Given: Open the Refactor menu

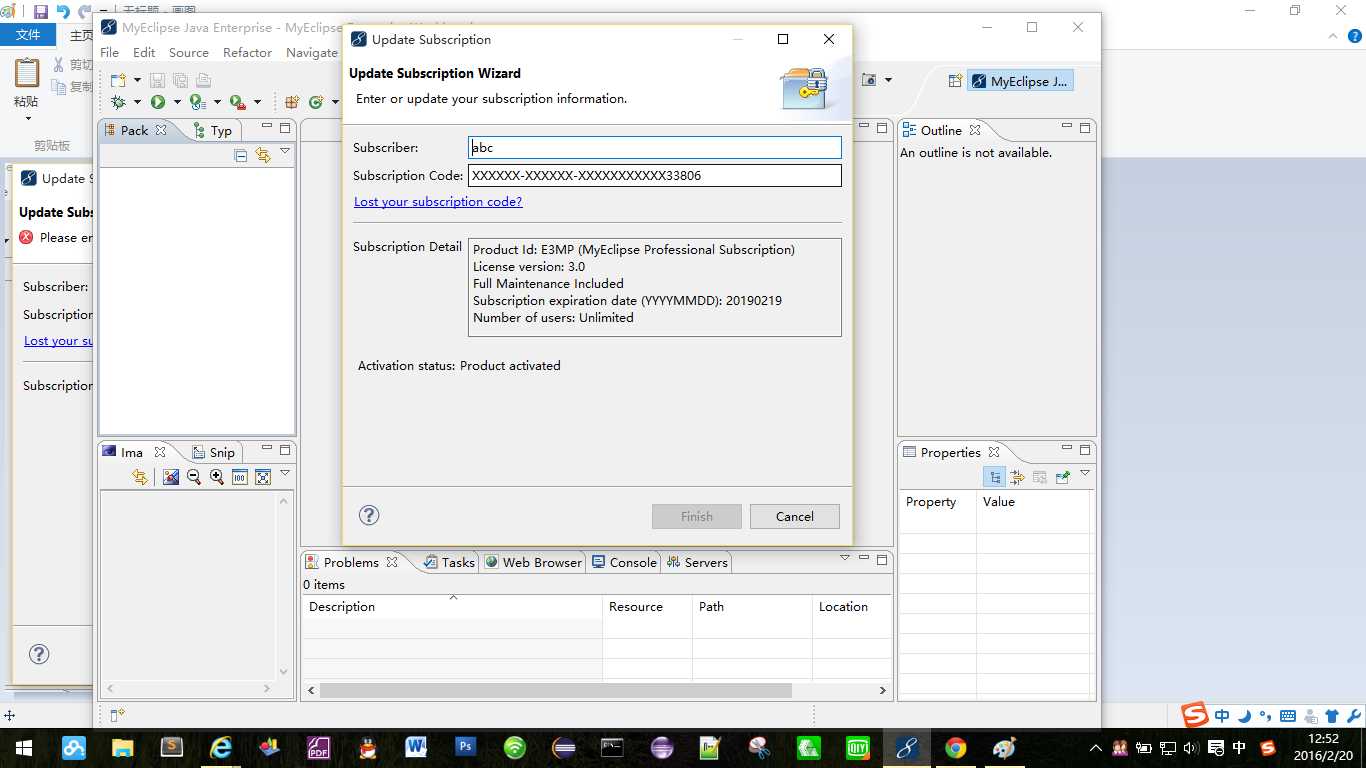Looking at the screenshot, I should [x=247, y=52].
